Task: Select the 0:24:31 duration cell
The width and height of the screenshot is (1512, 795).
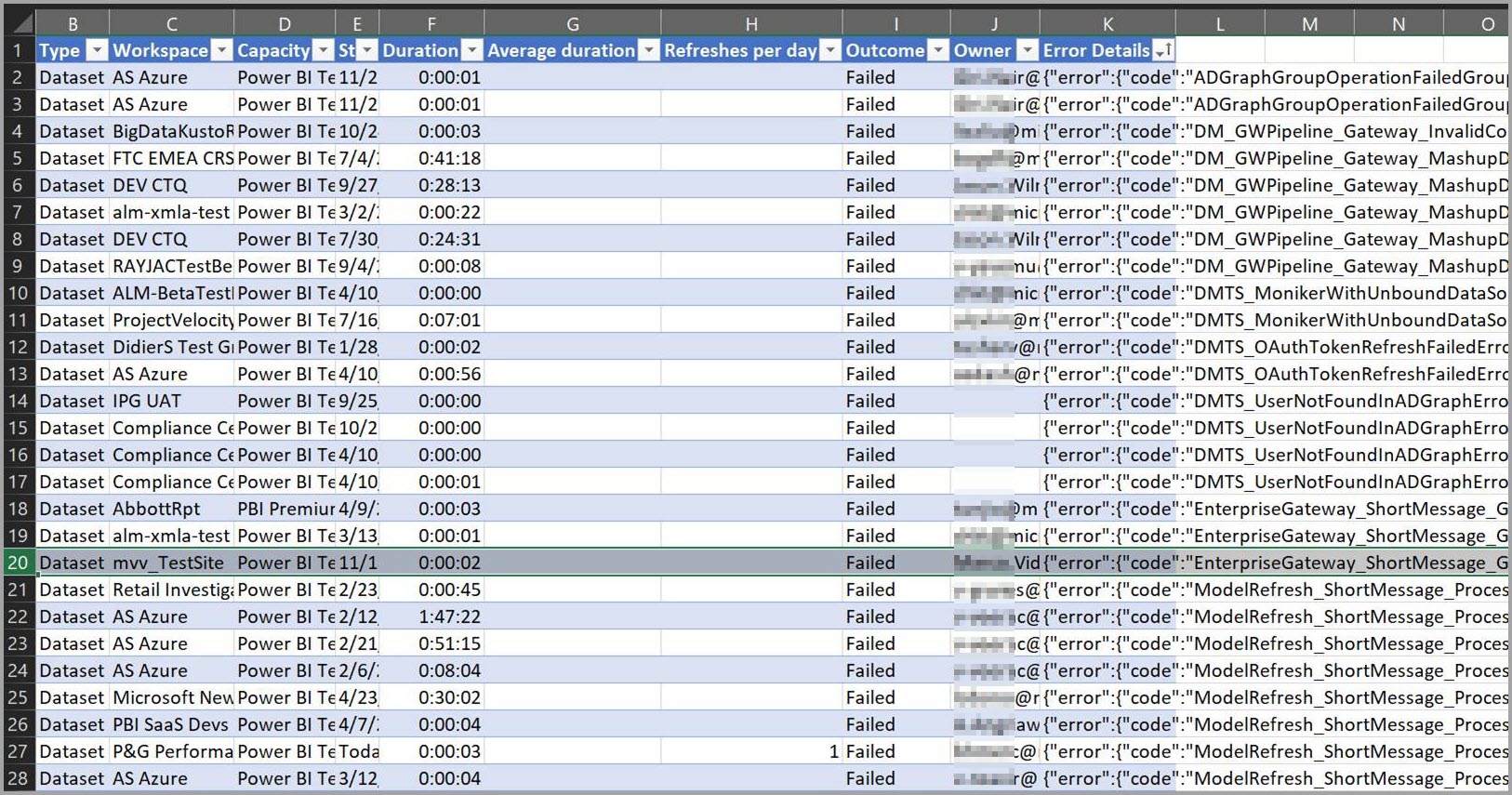Action: coord(431,239)
